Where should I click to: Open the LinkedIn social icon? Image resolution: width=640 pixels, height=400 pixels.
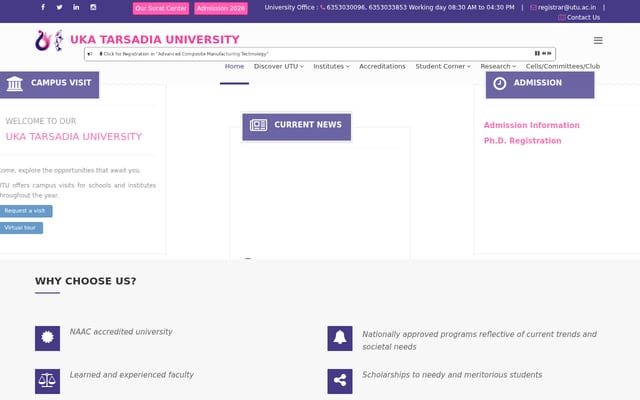pyautogui.click(x=76, y=7)
